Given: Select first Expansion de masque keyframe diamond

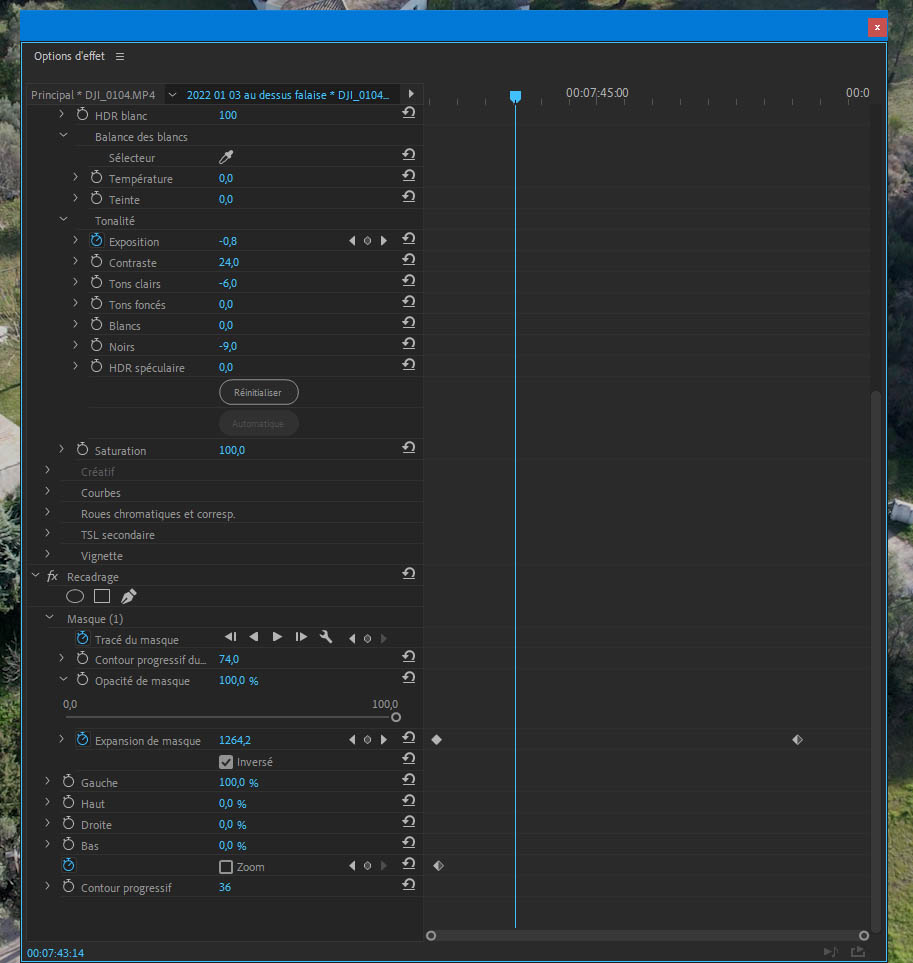Looking at the screenshot, I should [437, 739].
